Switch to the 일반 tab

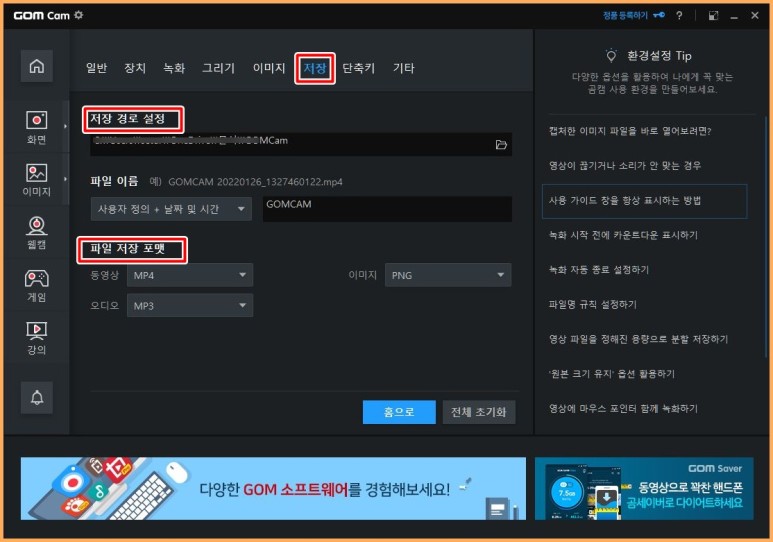pyautogui.click(x=96, y=68)
